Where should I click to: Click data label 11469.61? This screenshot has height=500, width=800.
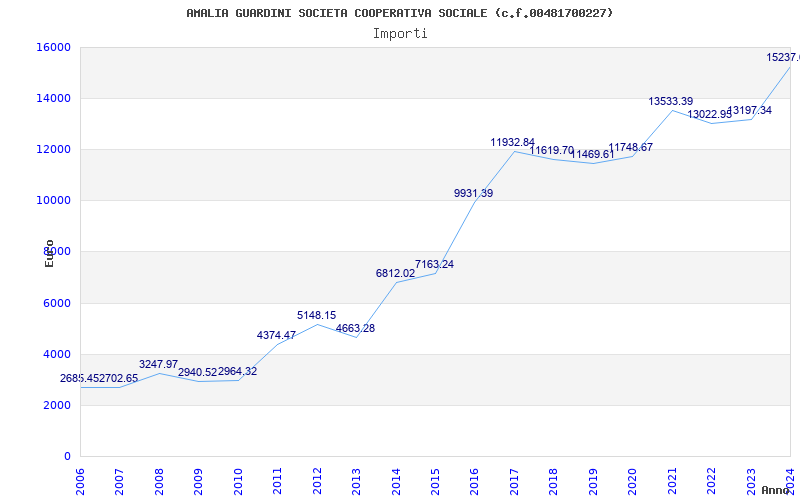click(592, 154)
